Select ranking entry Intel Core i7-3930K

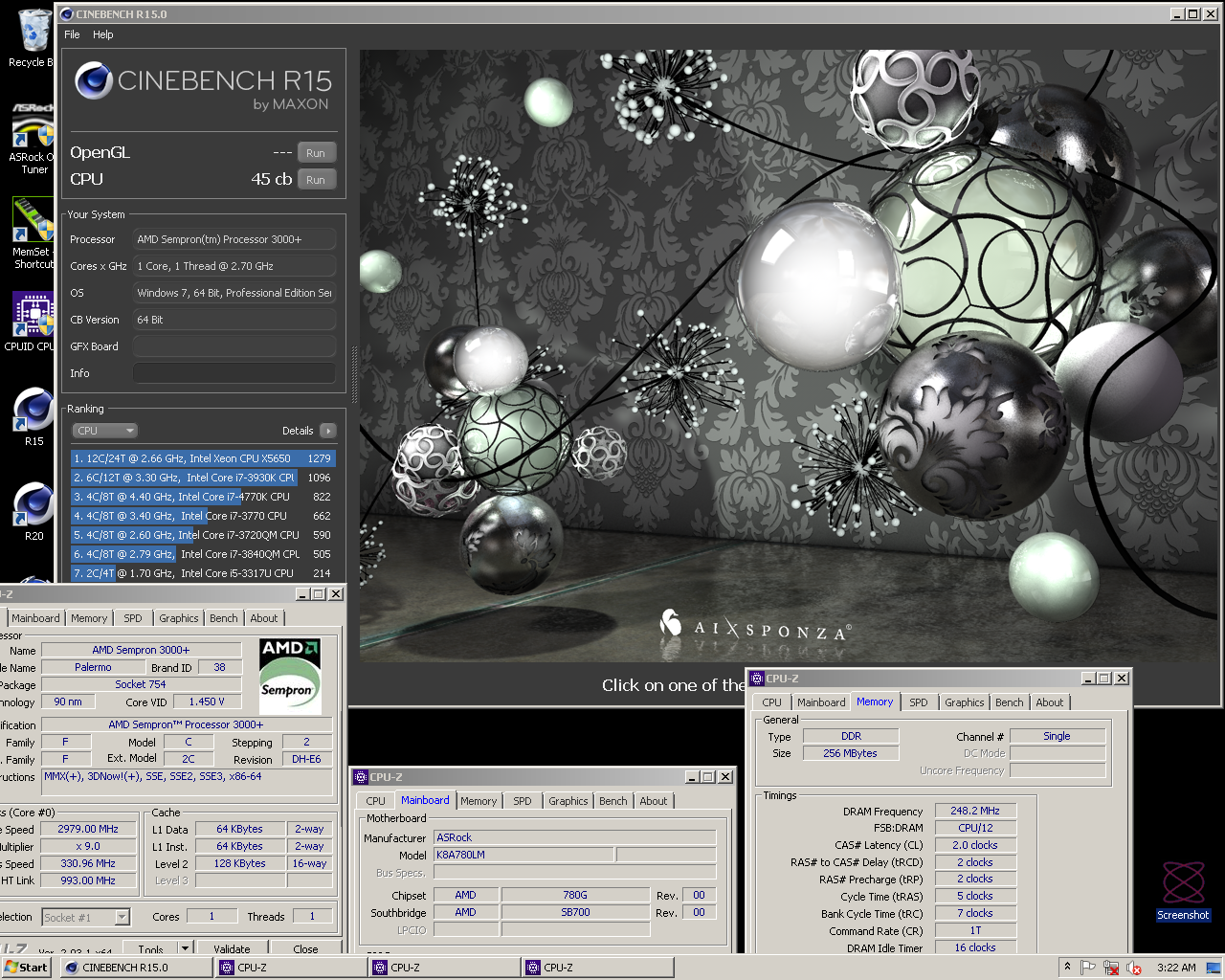[x=203, y=478]
